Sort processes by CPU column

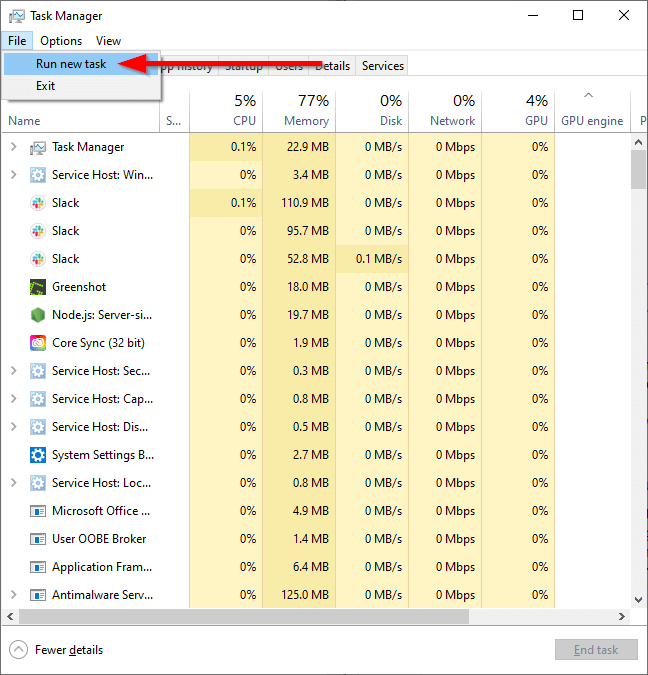pos(226,111)
